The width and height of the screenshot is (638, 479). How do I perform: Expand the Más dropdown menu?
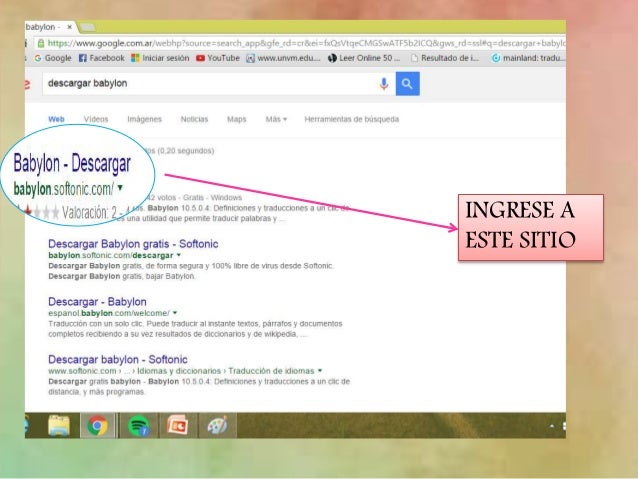coord(276,119)
